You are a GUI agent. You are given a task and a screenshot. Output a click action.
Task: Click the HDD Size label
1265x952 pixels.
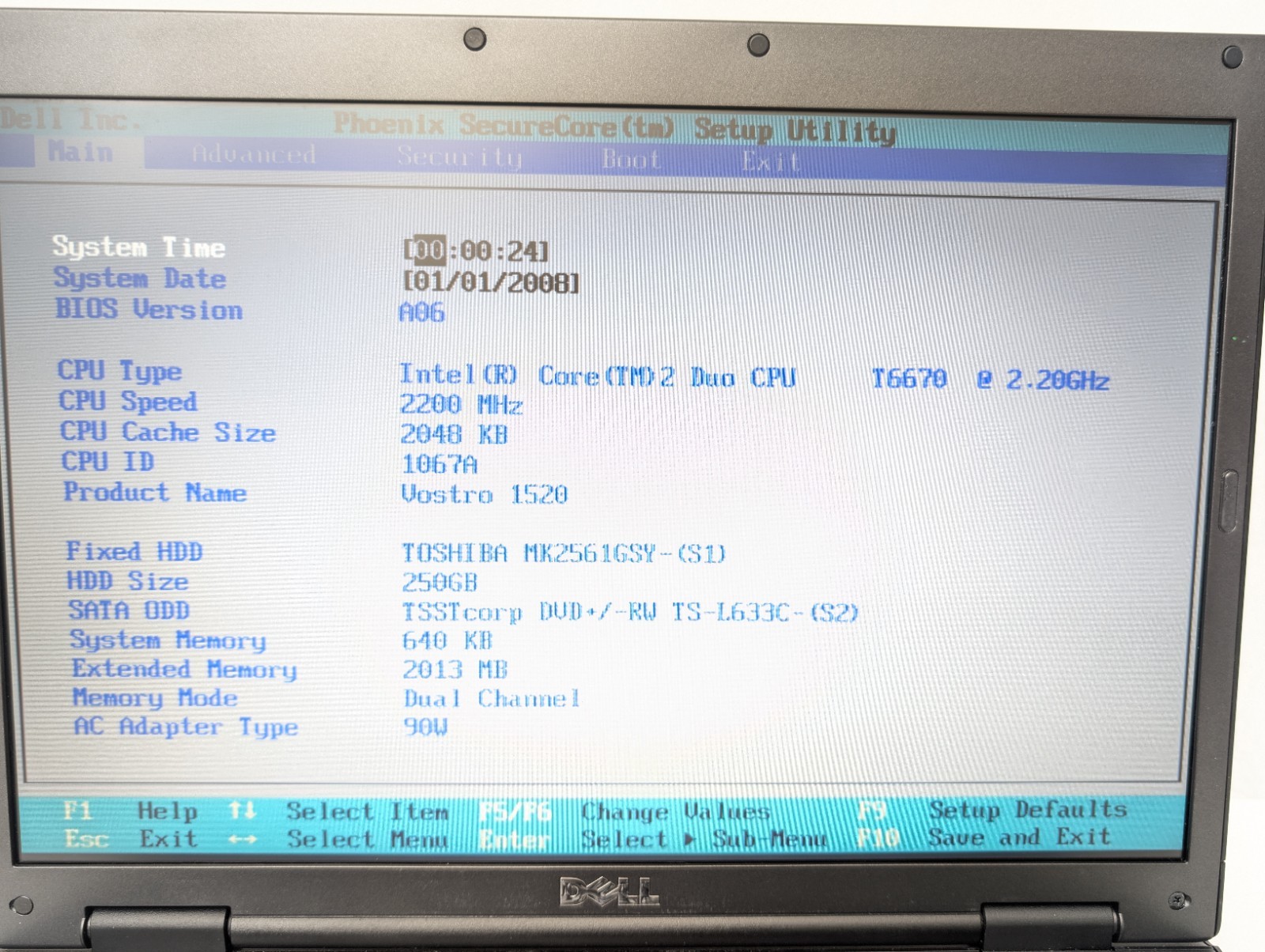pyautogui.click(x=127, y=580)
